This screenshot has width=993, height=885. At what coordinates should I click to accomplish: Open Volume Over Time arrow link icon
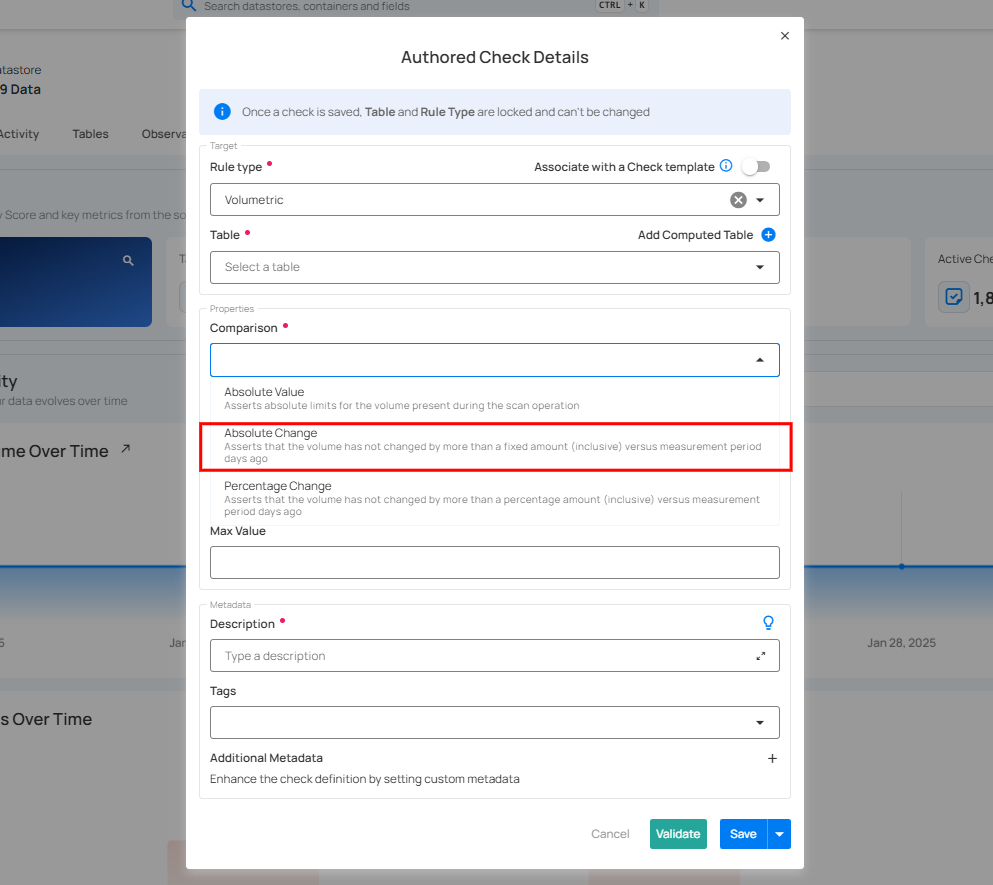(x=125, y=450)
